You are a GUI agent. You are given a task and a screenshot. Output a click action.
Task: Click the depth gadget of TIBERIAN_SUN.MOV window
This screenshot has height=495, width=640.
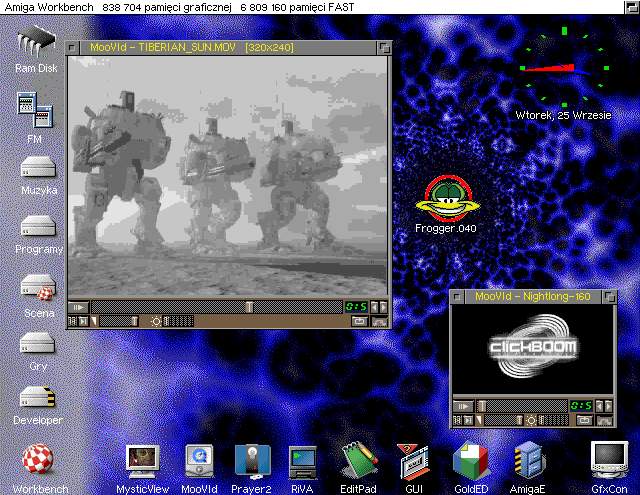(x=384, y=48)
